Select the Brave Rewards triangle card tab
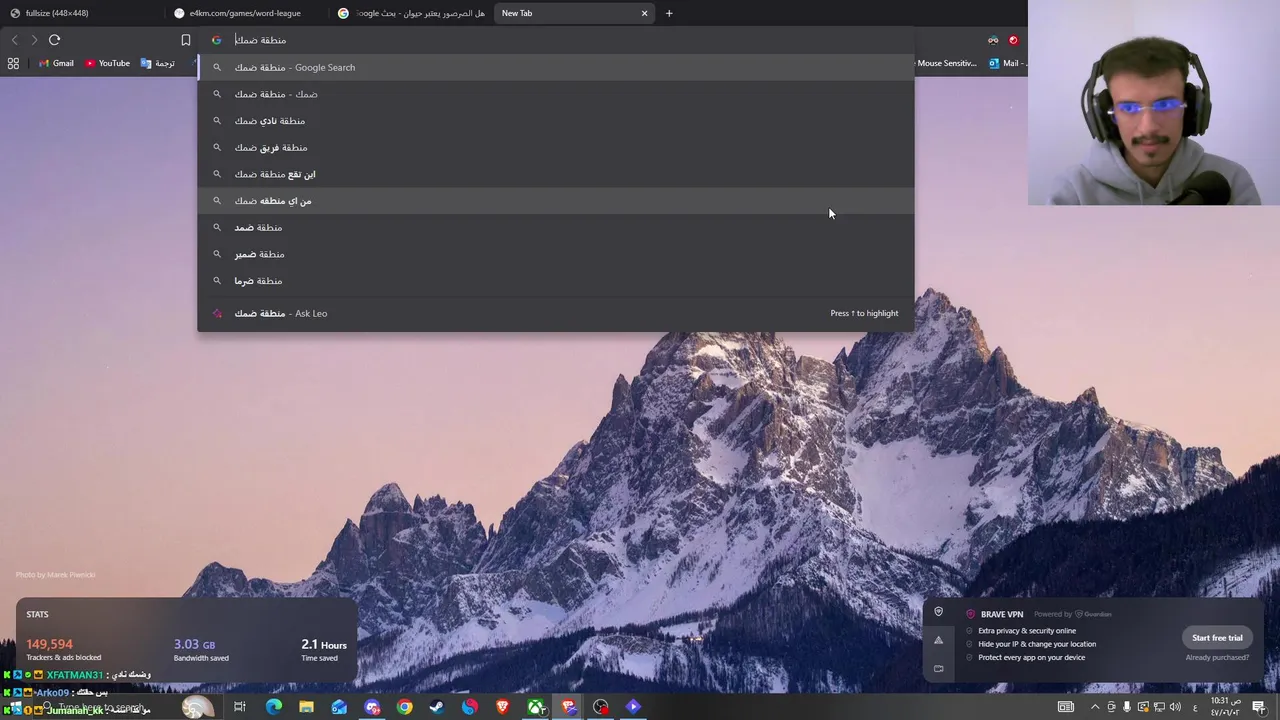Image resolution: width=1280 pixels, height=720 pixels. click(x=938, y=640)
